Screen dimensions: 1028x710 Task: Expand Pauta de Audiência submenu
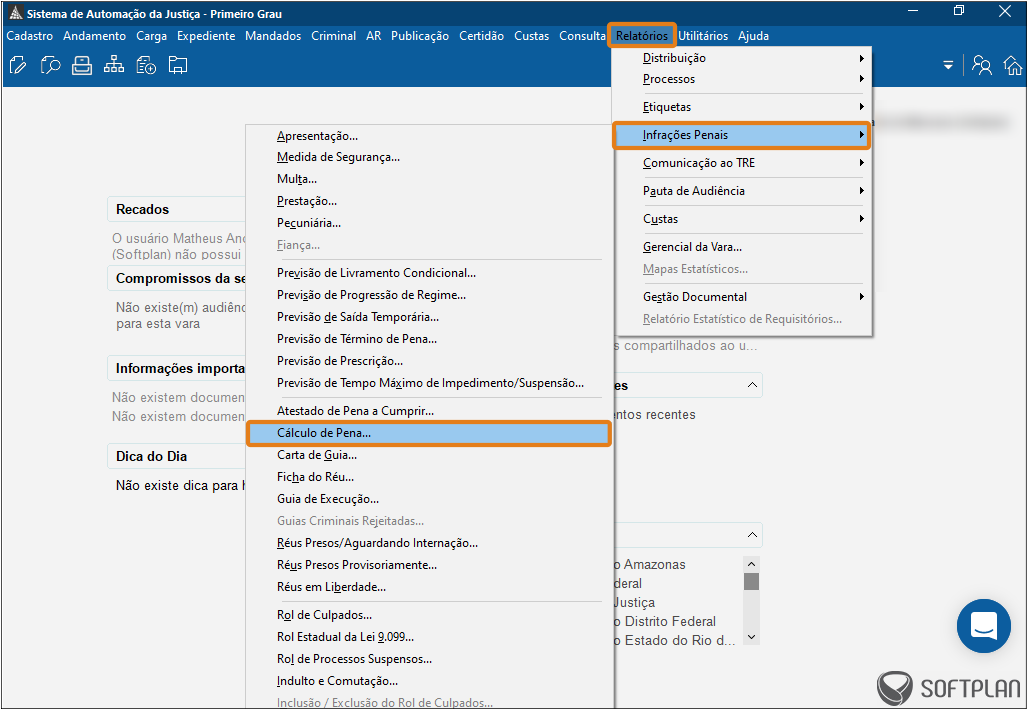(x=741, y=191)
